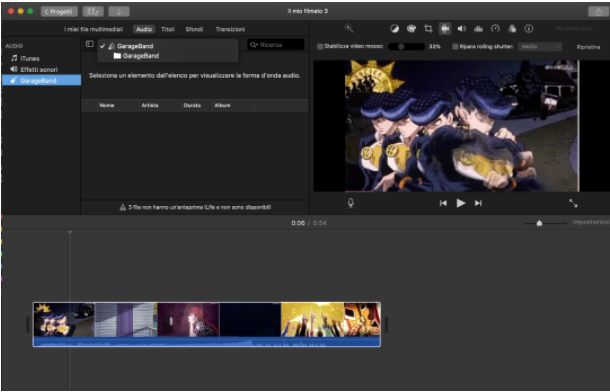Click the magic wand auto-enhance icon
The height and width of the screenshot is (392, 610).
coord(349,28)
